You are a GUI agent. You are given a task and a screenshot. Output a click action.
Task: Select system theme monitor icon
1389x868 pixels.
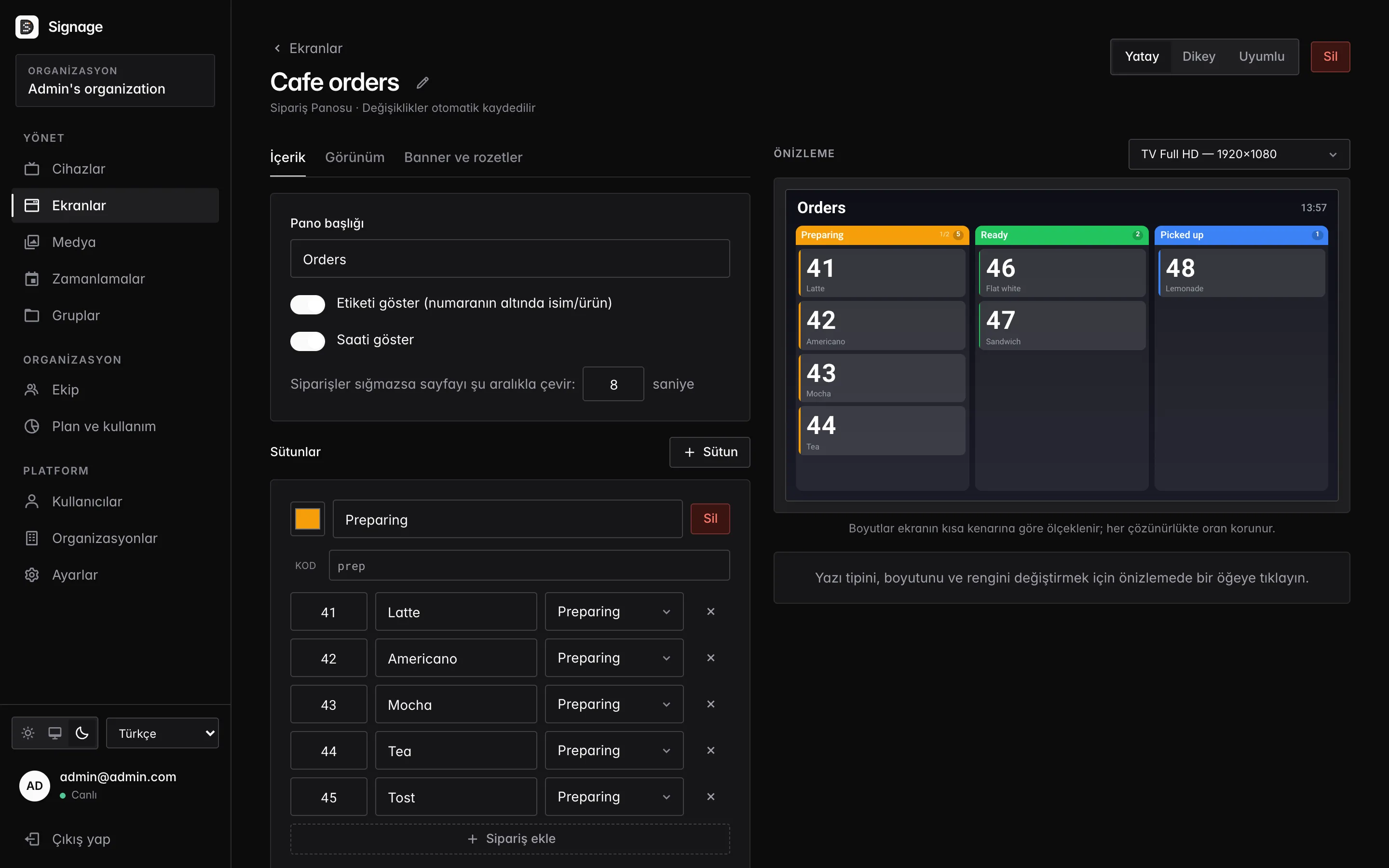click(x=55, y=732)
